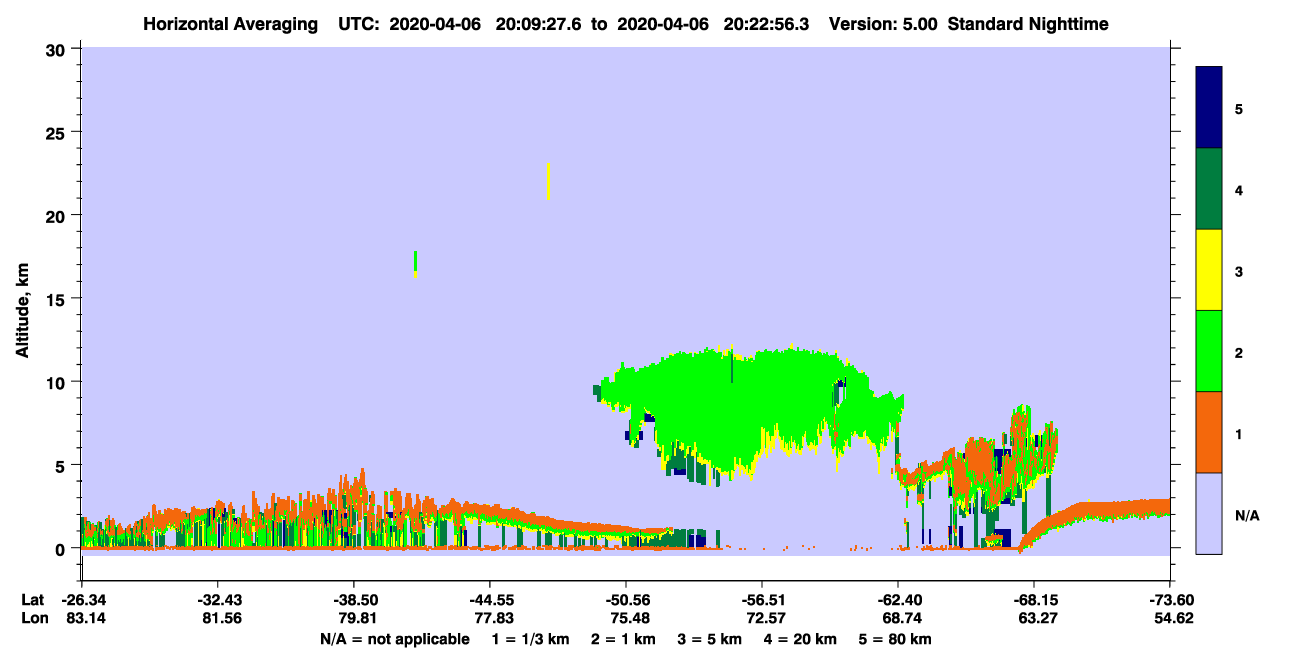1300x667 pixels.
Task: Click 'Version: 5.00' in the title
Action: pyautogui.click(x=882, y=23)
